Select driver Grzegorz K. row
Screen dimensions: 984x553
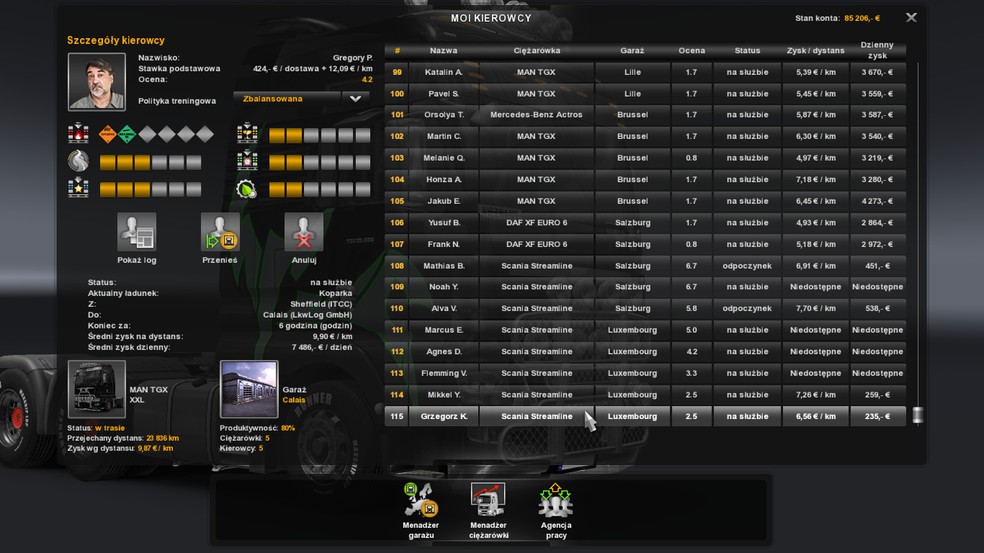pyautogui.click(x=645, y=416)
